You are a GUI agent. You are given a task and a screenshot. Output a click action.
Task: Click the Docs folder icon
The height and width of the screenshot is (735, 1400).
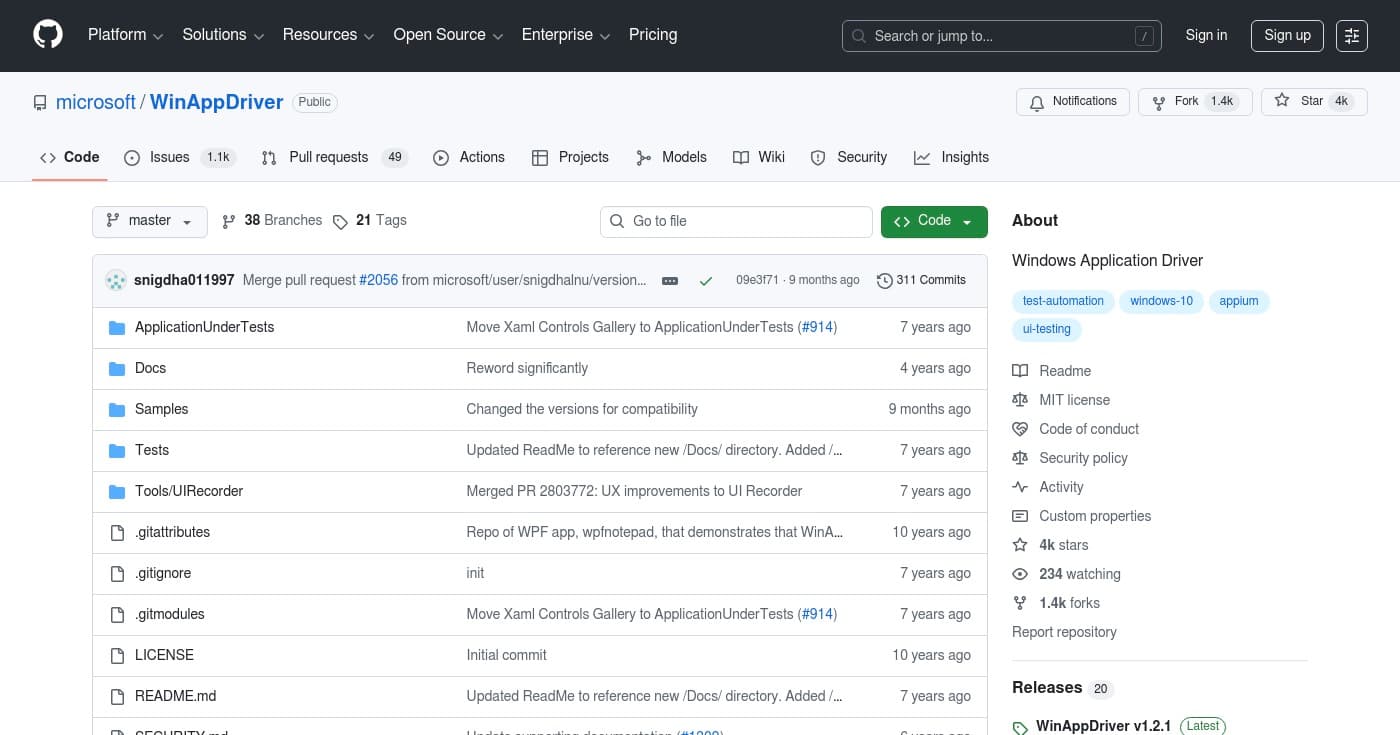pyautogui.click(x=117, y=368)
